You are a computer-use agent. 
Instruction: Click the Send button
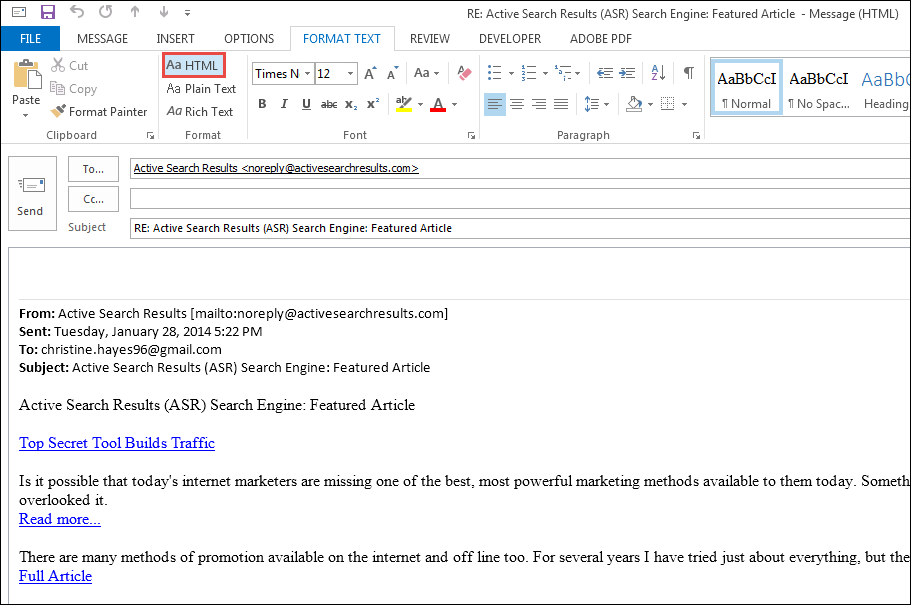click(32, 194)
